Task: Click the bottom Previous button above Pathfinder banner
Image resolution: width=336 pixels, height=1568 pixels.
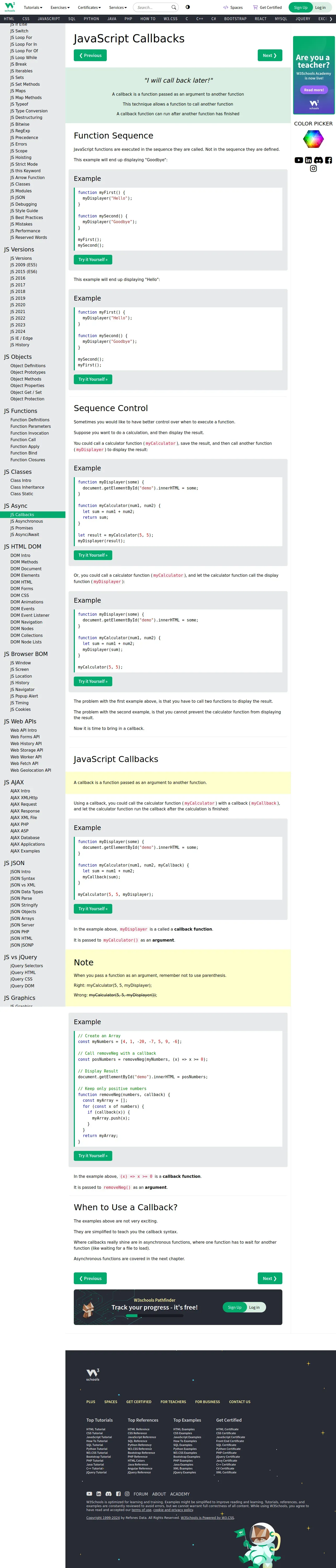Action: (x=90, y=1278)
